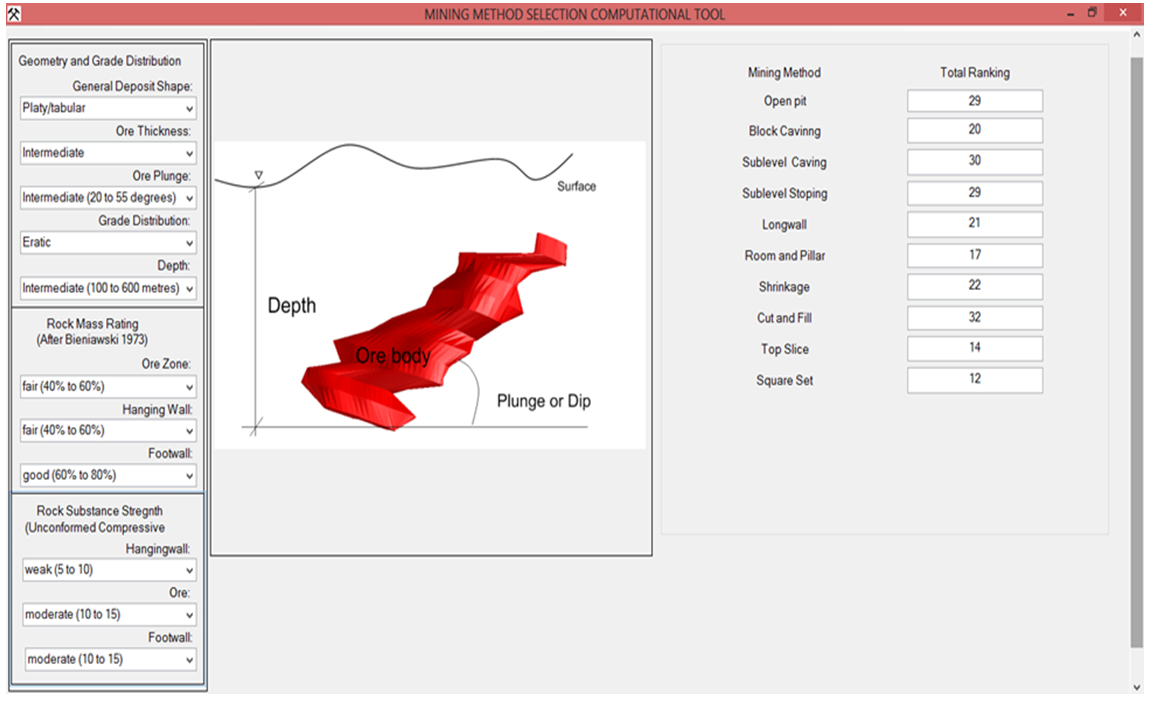The height and width of the screenshot is (703, 1150).
Task: Expand the Hangingwall strength dropdown
Action: point(108,570)
